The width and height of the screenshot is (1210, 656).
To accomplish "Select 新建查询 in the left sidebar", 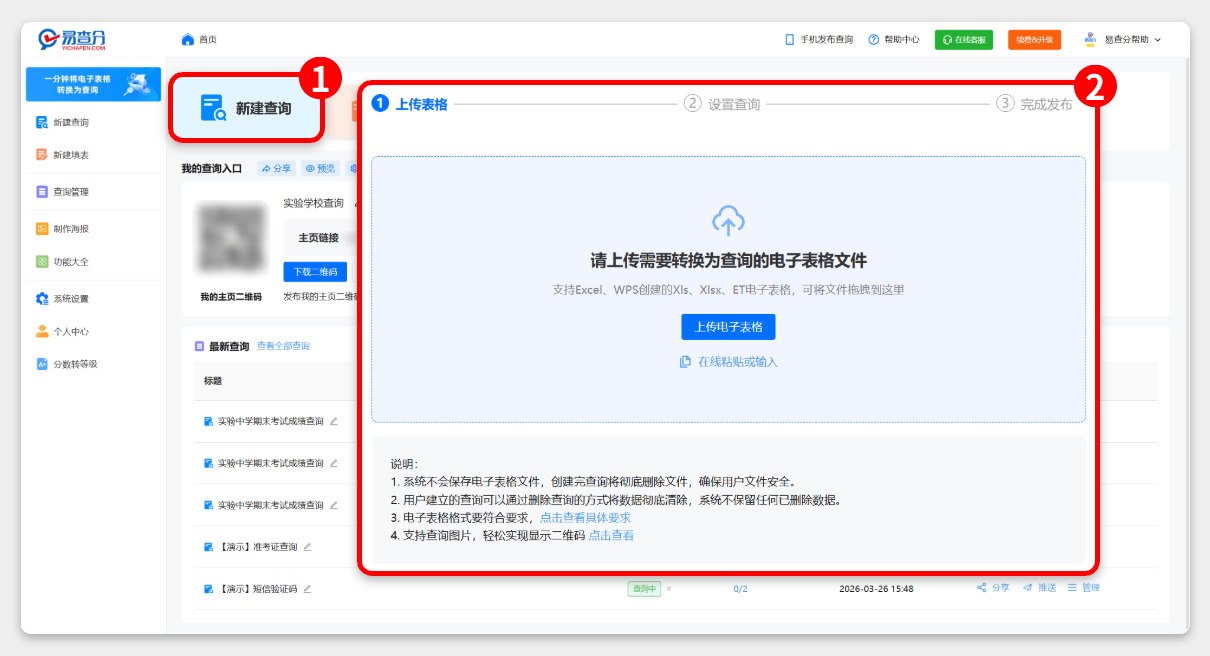I will tap(65, 122).
